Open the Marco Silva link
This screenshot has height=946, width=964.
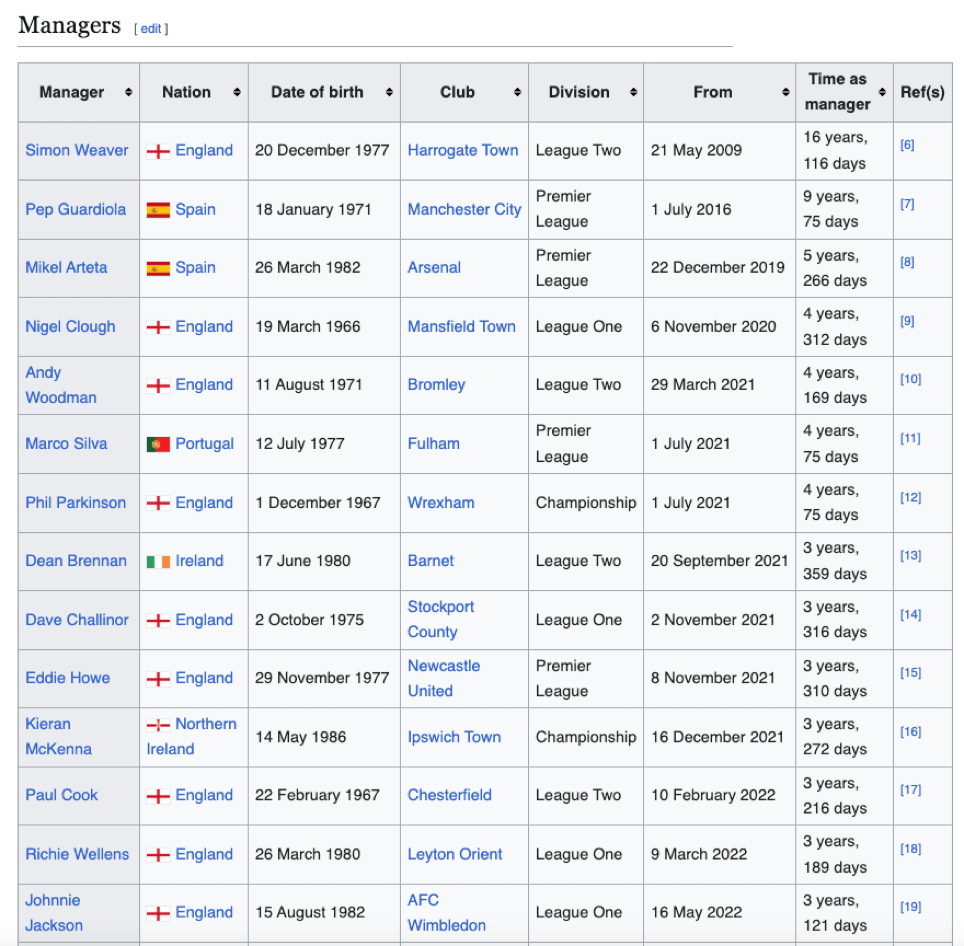(66, 444)
